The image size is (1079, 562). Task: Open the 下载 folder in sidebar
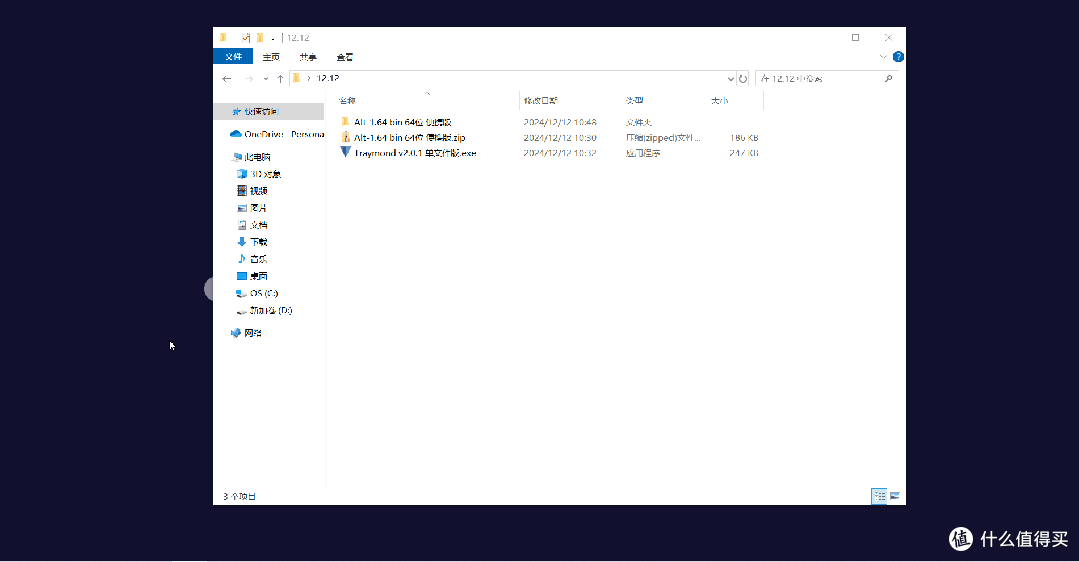point(252,242)
